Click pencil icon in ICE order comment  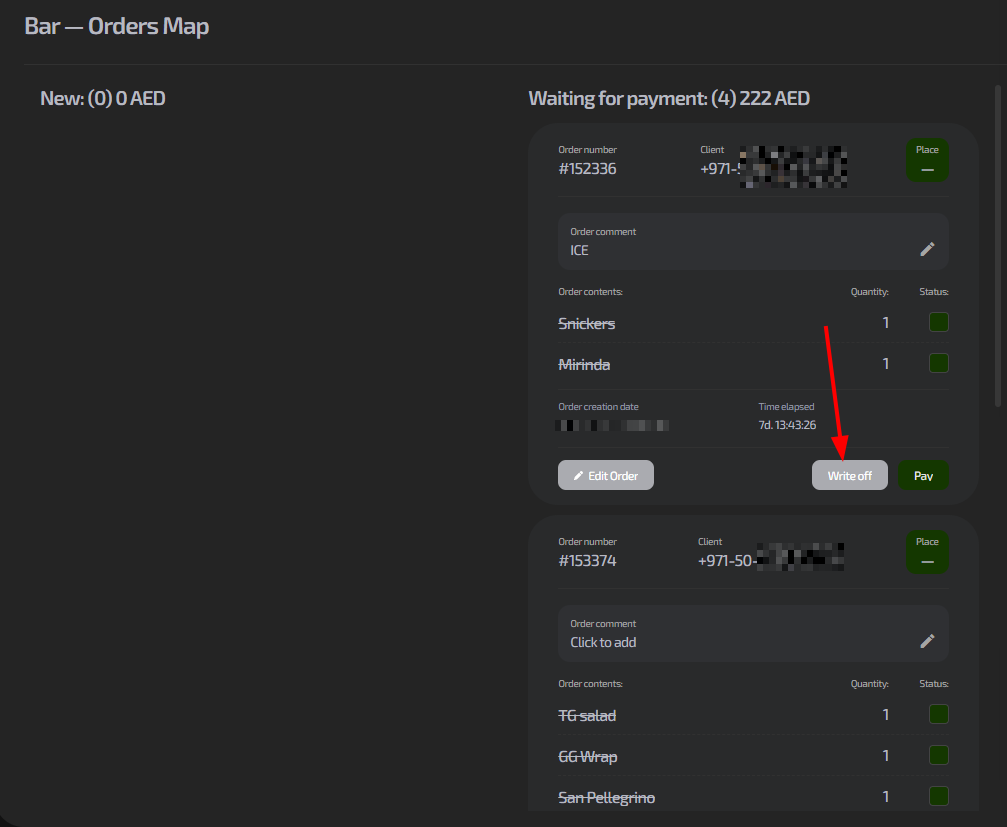point(927,249)
